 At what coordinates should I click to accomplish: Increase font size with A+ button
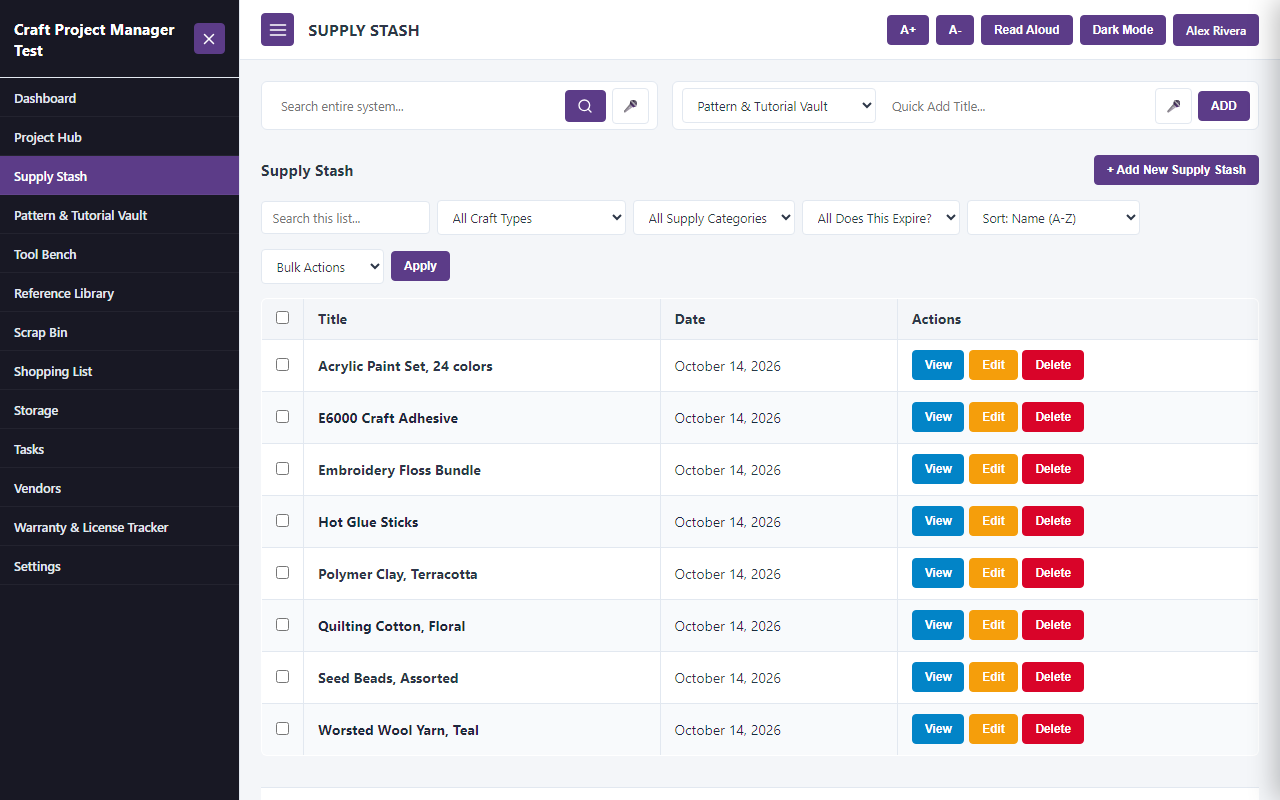[x=908, y=30]
